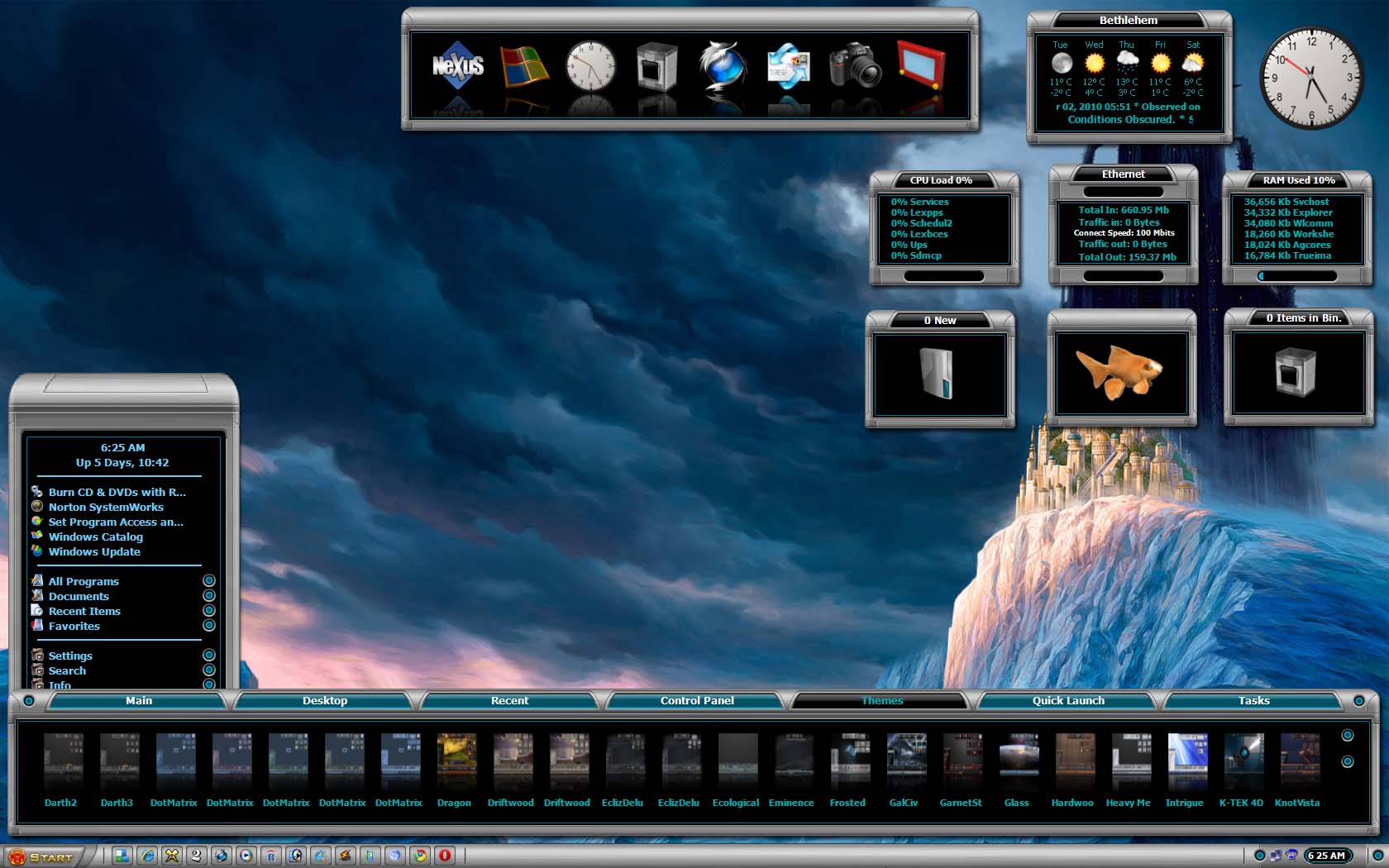Viewport: 1389px width, 868px height.
Task: Click the Sat partly cloudy weather icon
Action: [1193, 62]
